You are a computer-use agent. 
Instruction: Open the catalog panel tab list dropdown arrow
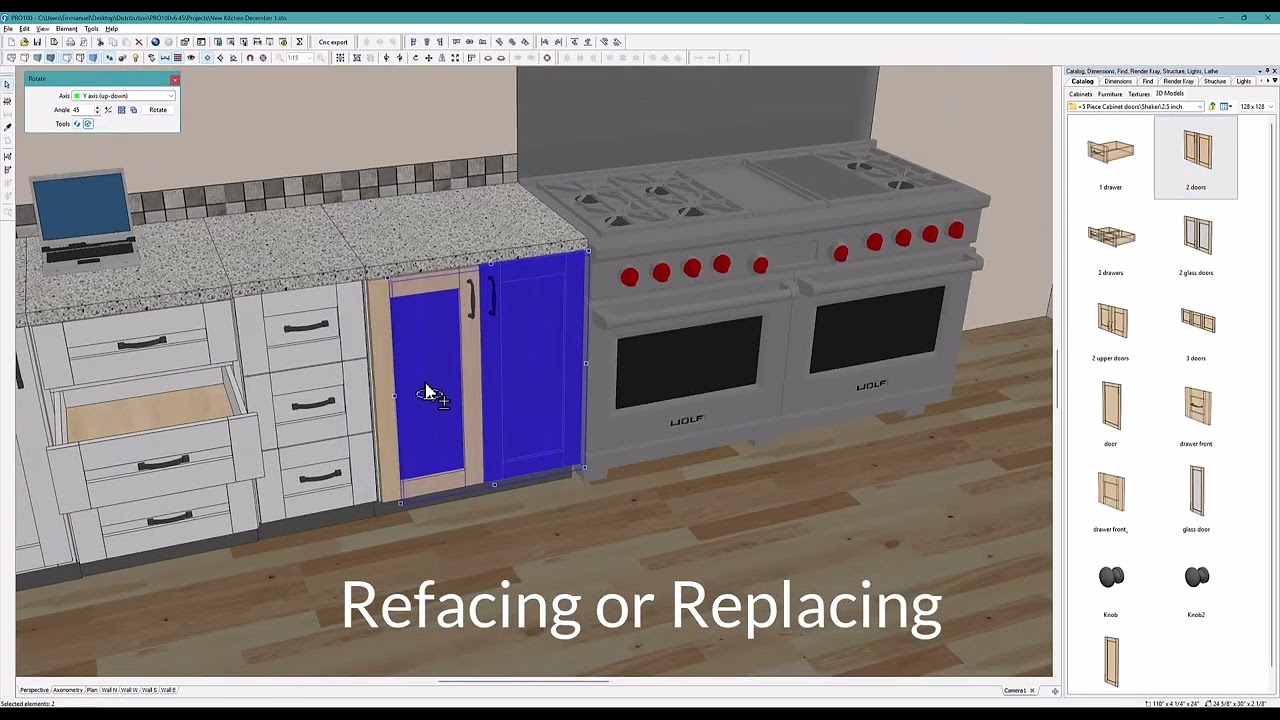point(1275,81)
